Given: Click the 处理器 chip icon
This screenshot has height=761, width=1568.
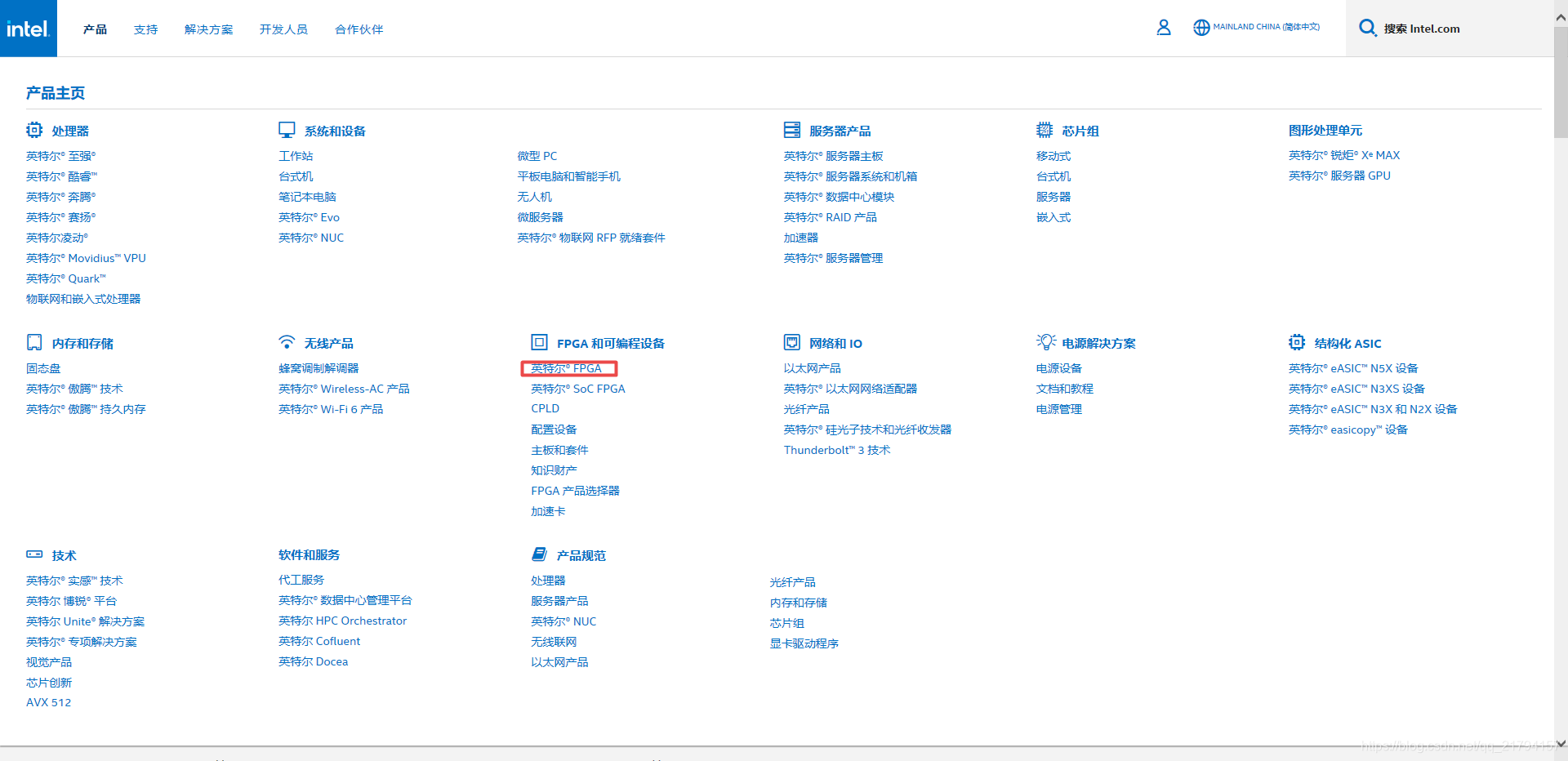Looking at the screenshot, I should tap(34, 130).
